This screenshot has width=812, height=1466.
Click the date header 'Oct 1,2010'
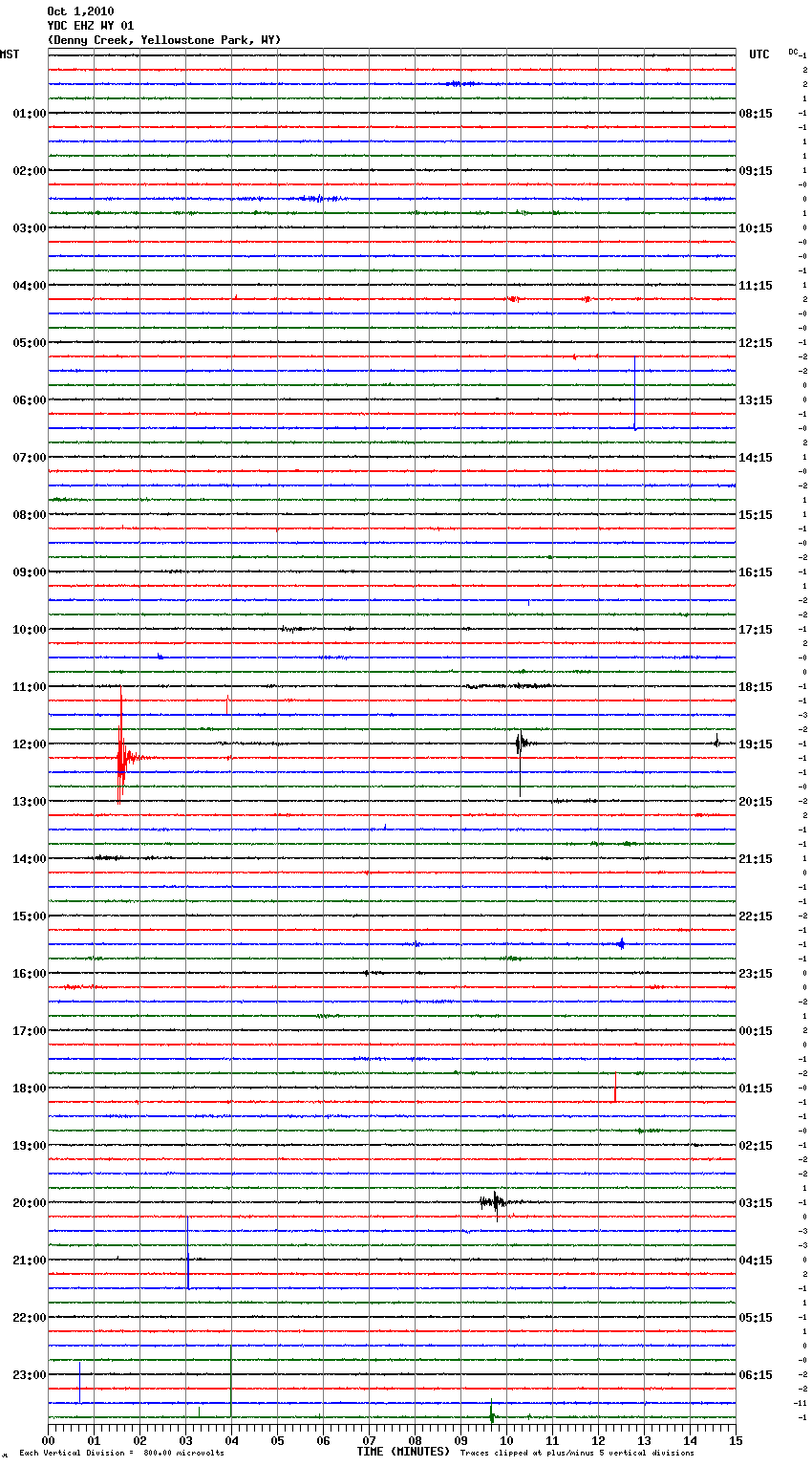pos(80,11)
